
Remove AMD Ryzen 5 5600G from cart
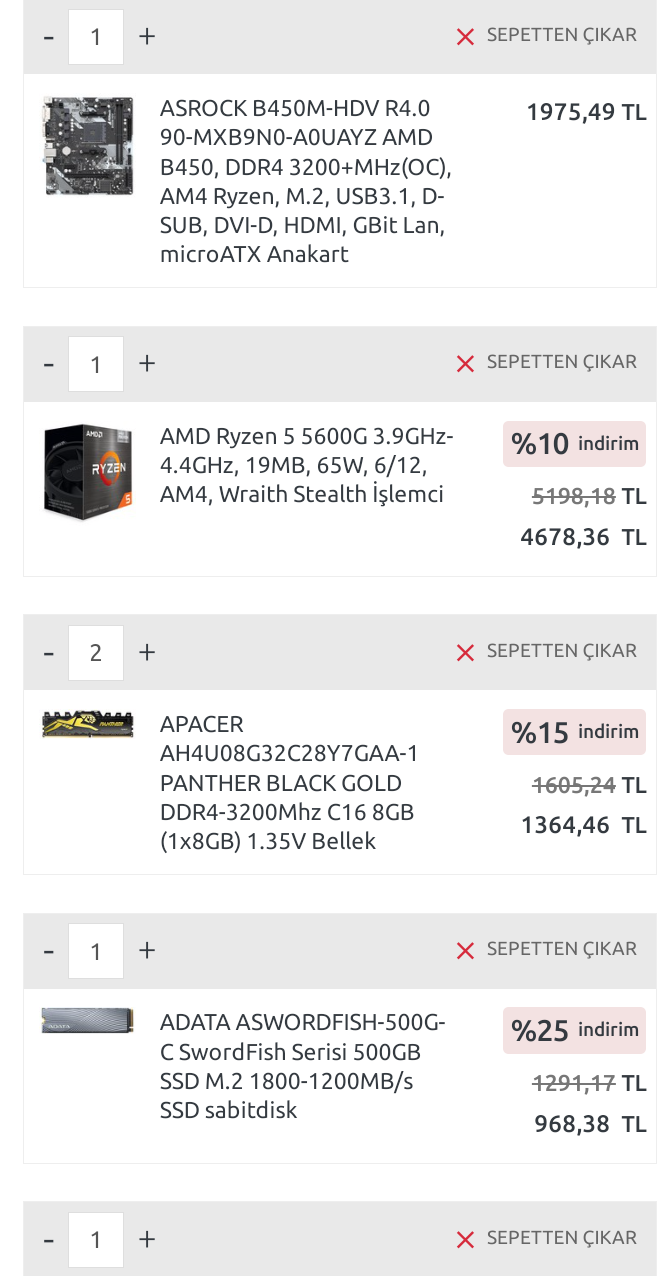[x=546, y=363]
